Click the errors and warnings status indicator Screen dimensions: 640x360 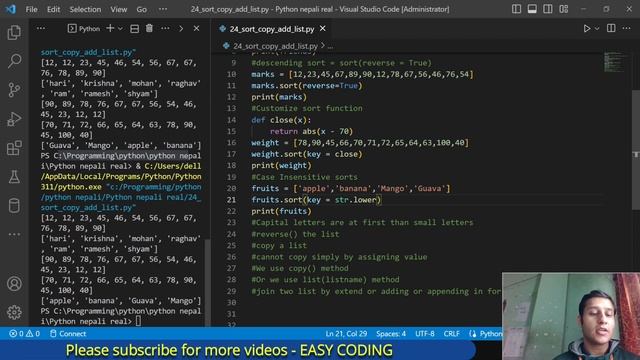click(x=24, y=333)
